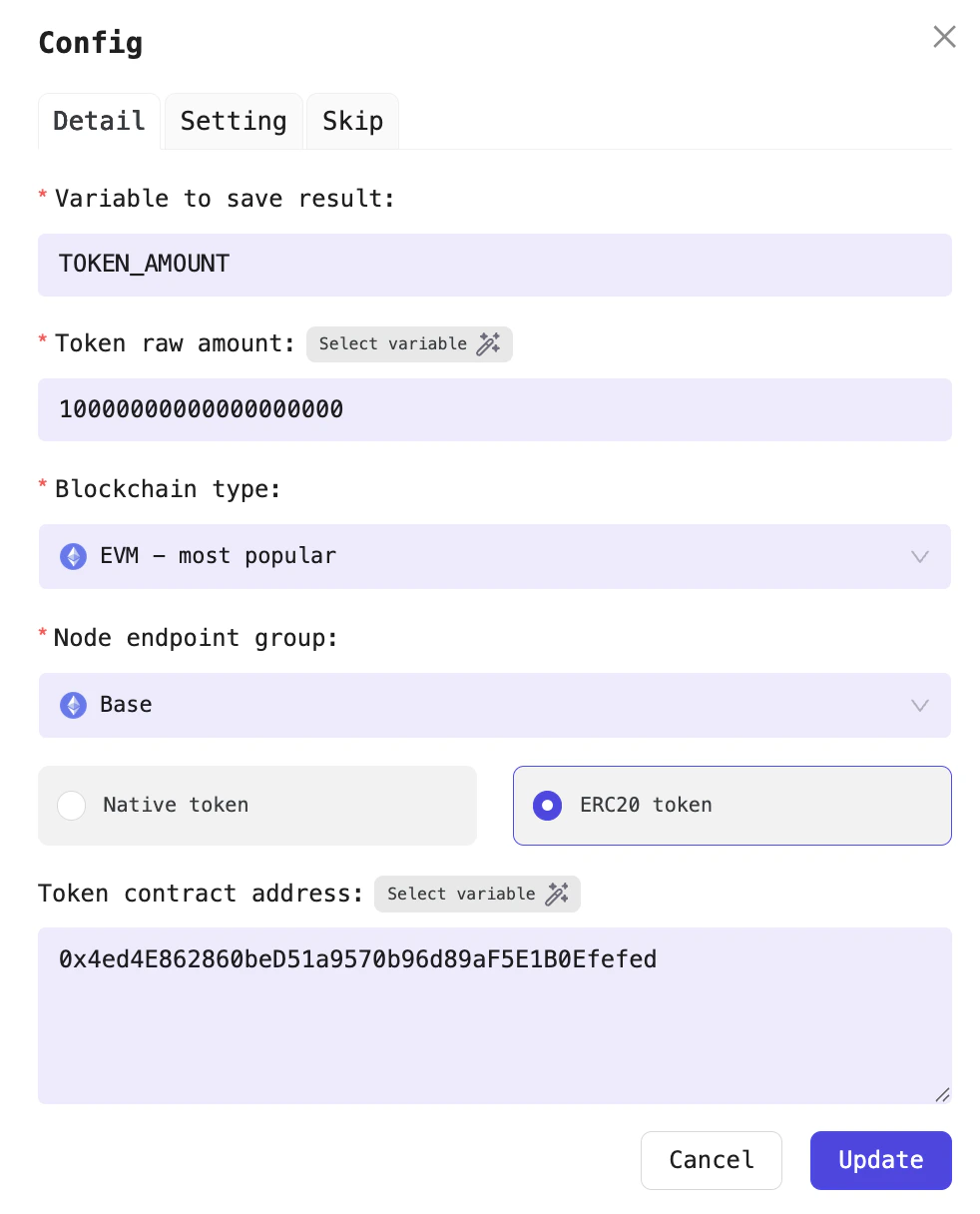Select the ERC20 token radio button
Screen dimensions: 980x1214
(x=547, y=806)
